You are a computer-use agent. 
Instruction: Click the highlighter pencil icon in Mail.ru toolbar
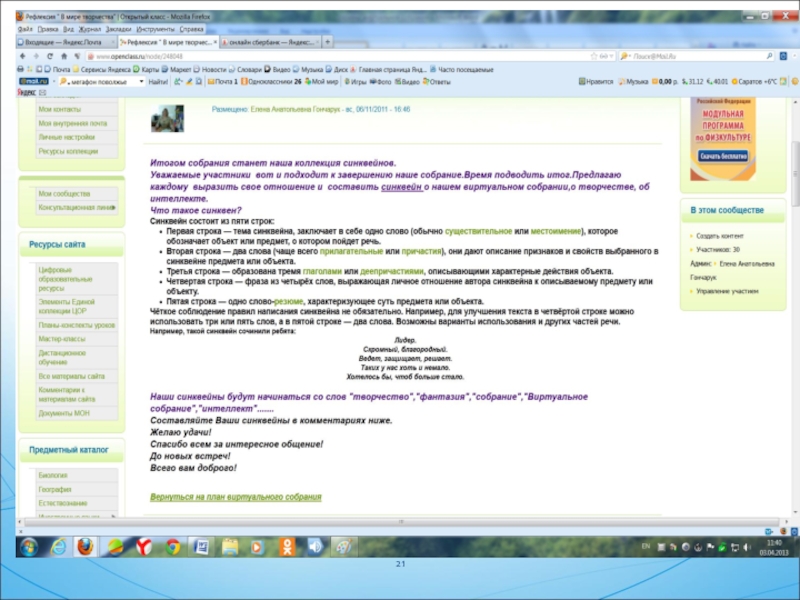pyautogui.click(x=189, y=82)
